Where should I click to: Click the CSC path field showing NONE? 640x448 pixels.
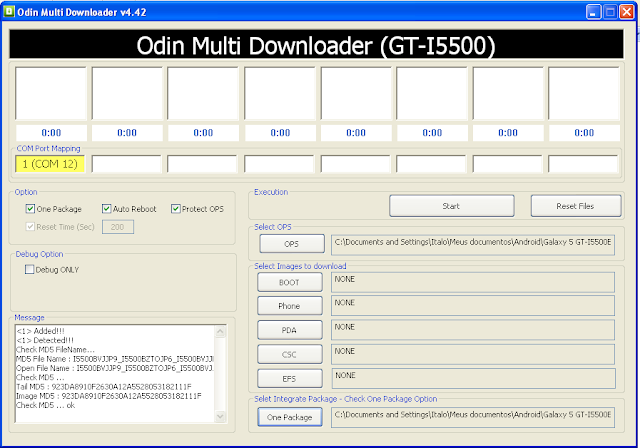point(473,354)
